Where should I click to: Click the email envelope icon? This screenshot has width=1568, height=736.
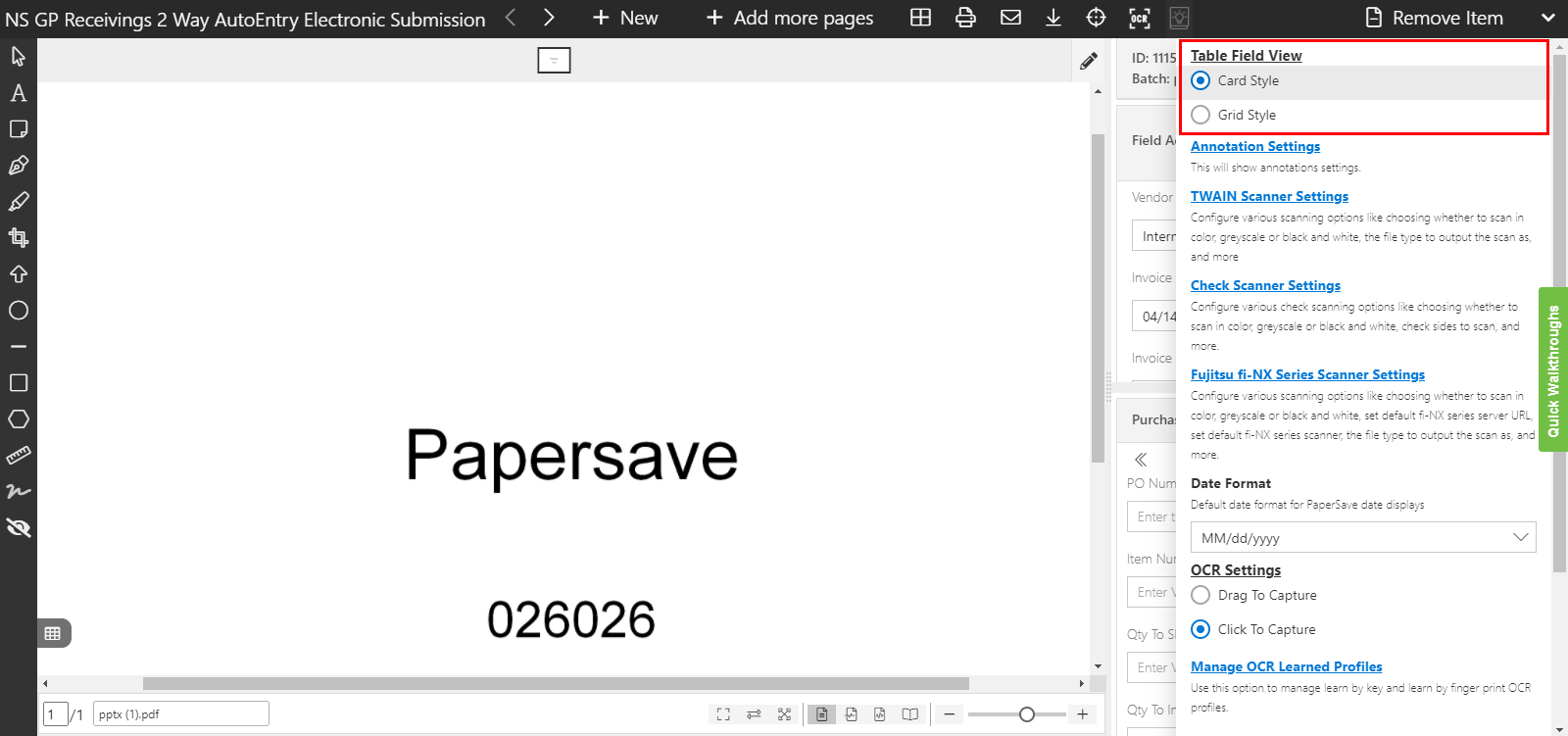1010,18
